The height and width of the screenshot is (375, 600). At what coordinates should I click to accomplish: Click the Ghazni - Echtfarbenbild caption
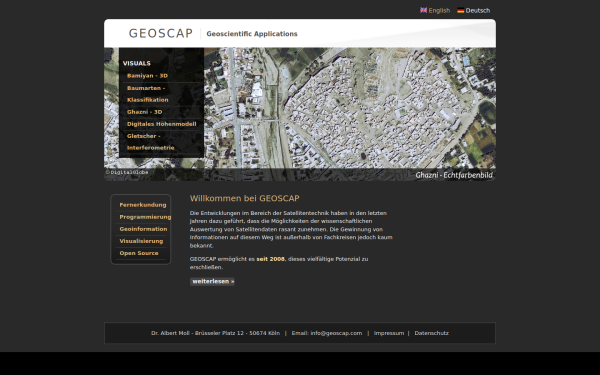coord(454,175)
